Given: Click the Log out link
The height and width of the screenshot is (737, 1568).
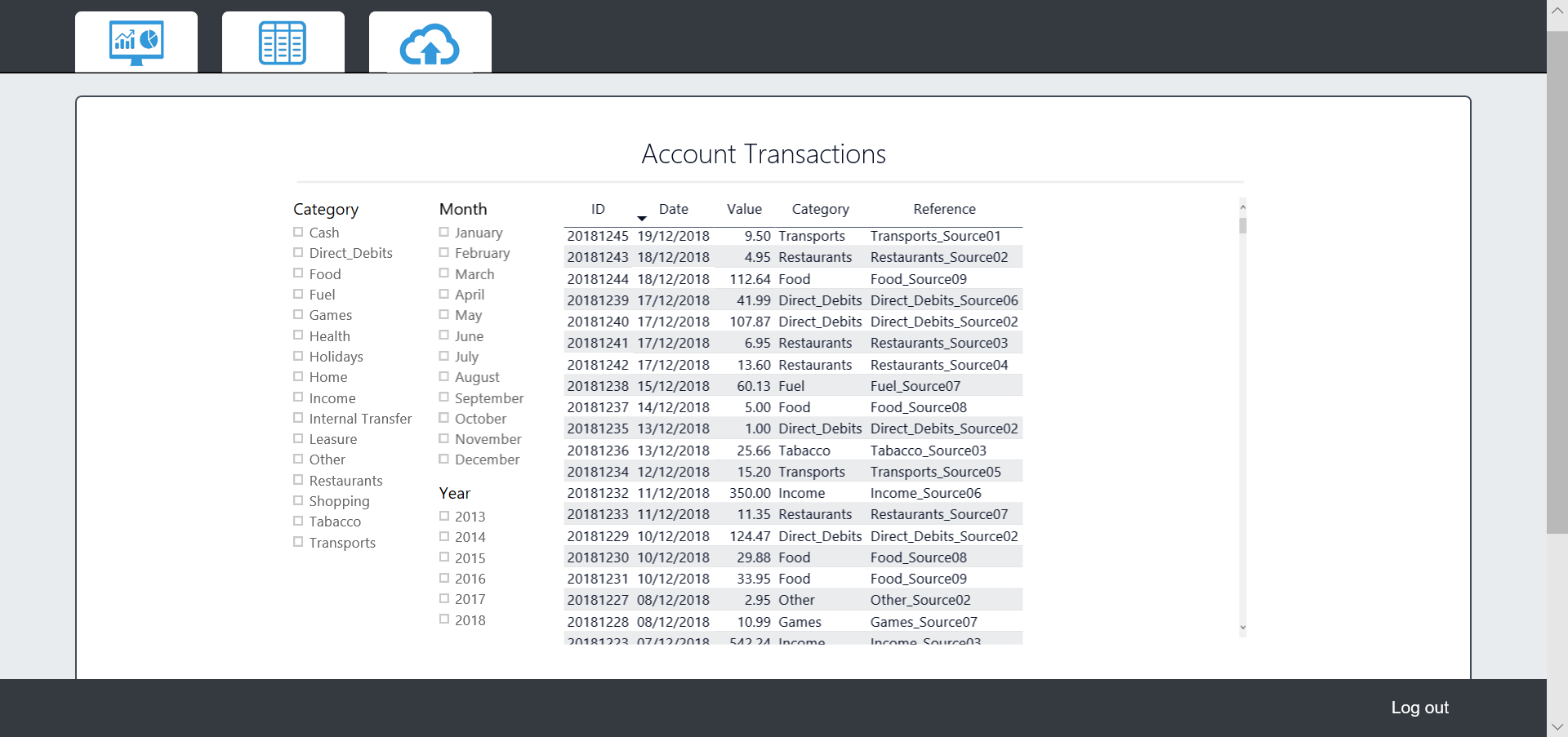Looking at the screenshot, I should click(x=1419, y=708).
